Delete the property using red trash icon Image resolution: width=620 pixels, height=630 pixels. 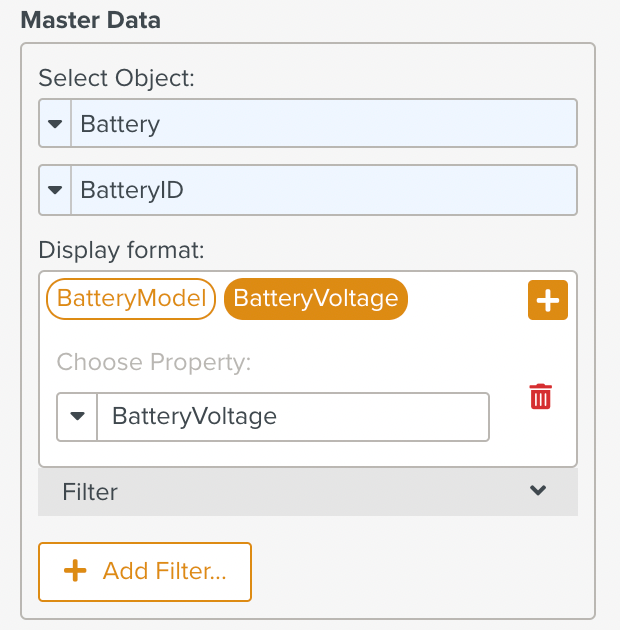540,396
